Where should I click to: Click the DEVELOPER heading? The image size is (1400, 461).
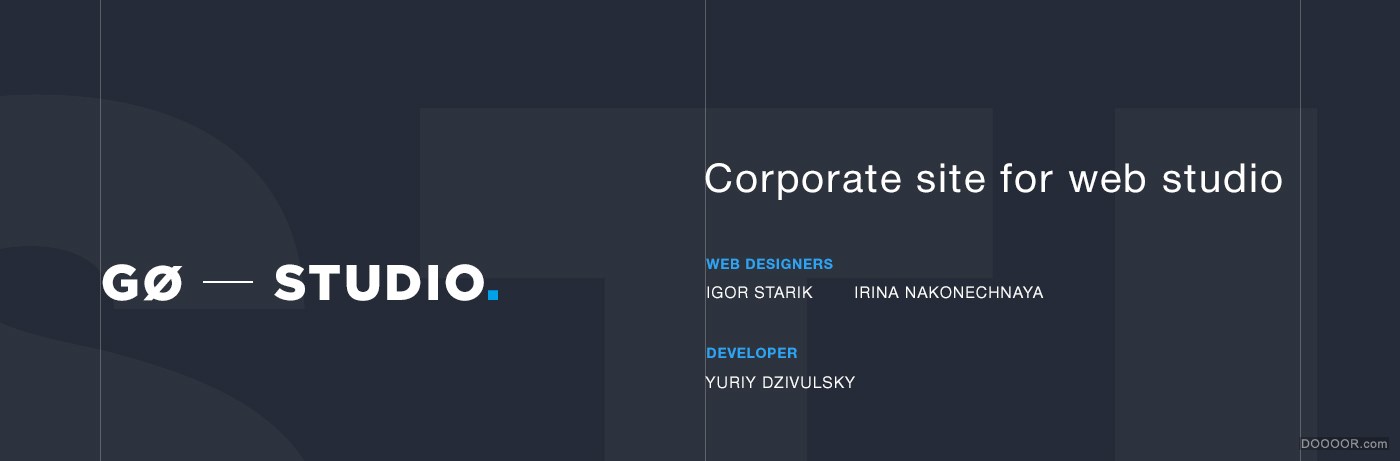click(x=751, y=353)
